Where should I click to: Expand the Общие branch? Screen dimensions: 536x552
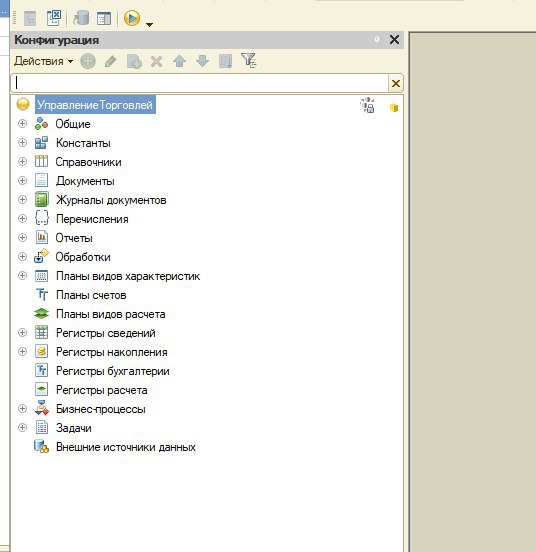coord(22,124)
